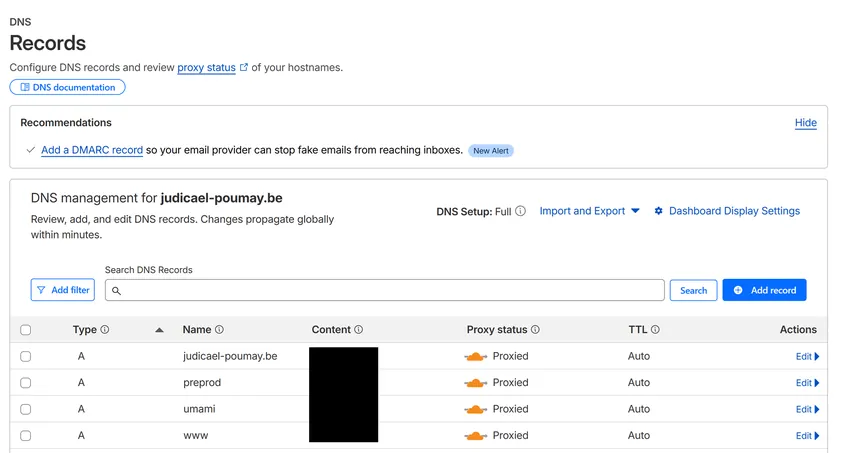
Task: Click the info icon next to Proxy status header
Action: pyautogui.click(x=535, y=329)
